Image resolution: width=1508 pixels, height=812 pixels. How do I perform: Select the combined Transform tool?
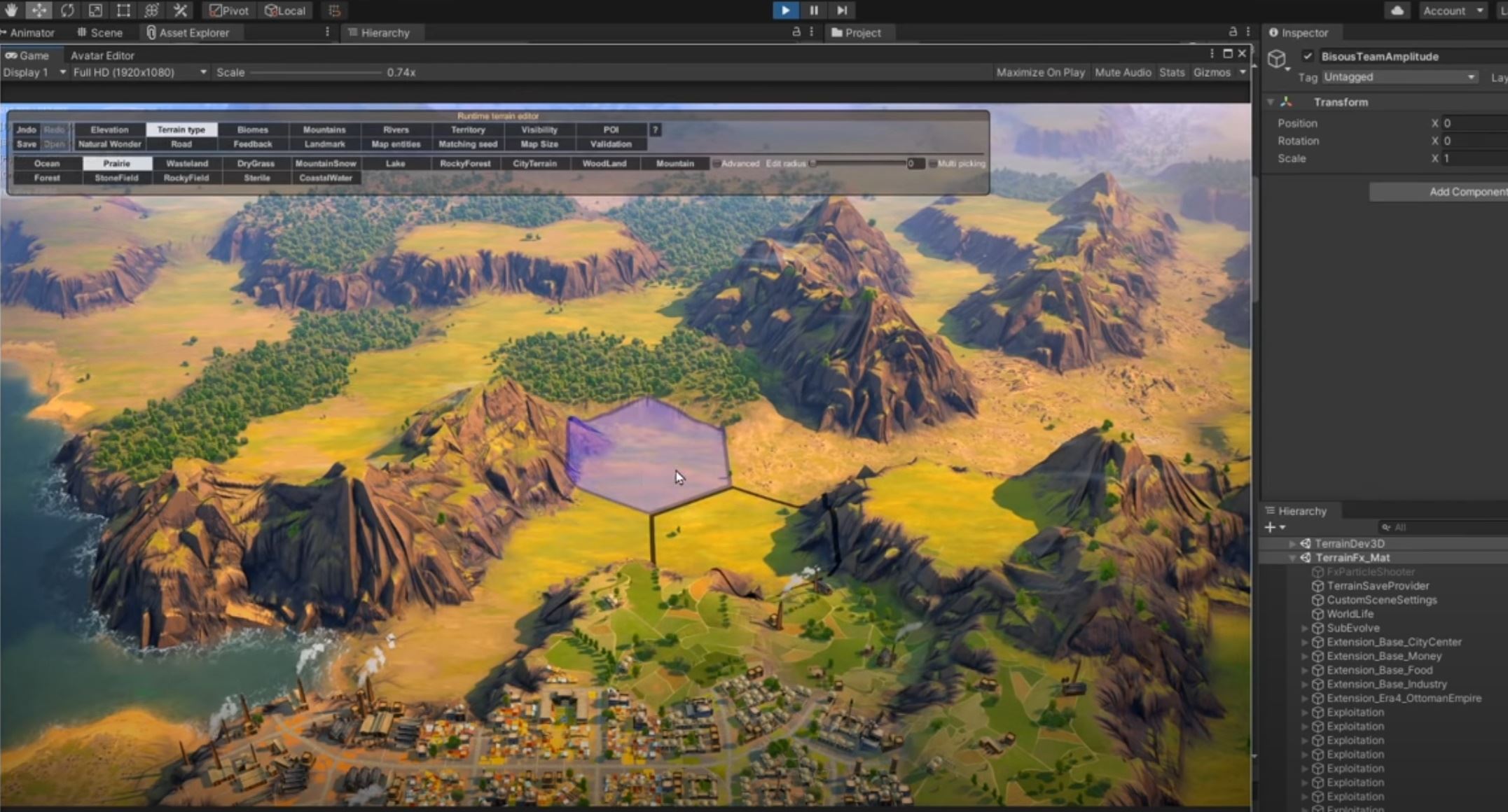click(151, 10)
